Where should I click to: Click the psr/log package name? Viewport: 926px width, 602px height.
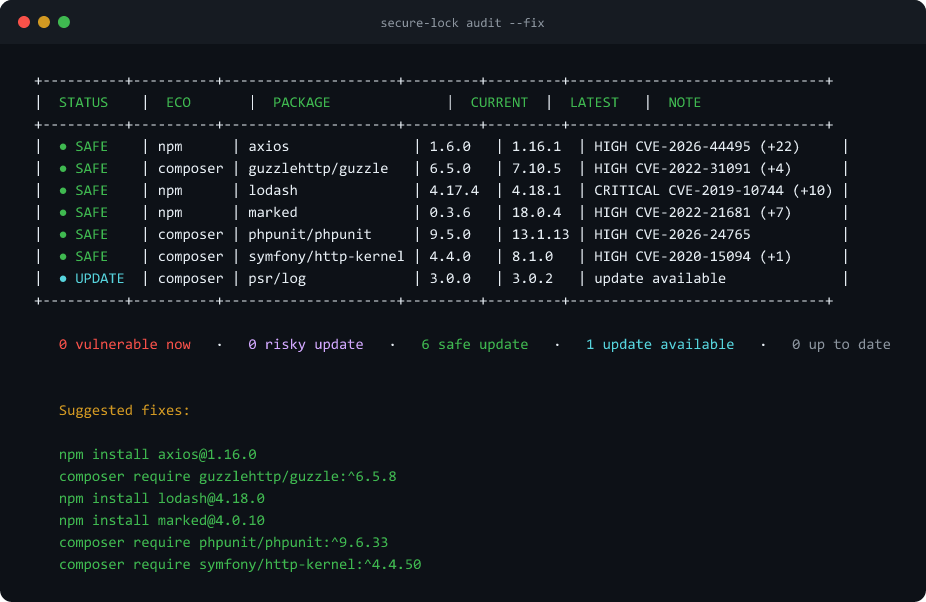coord(277,278)
